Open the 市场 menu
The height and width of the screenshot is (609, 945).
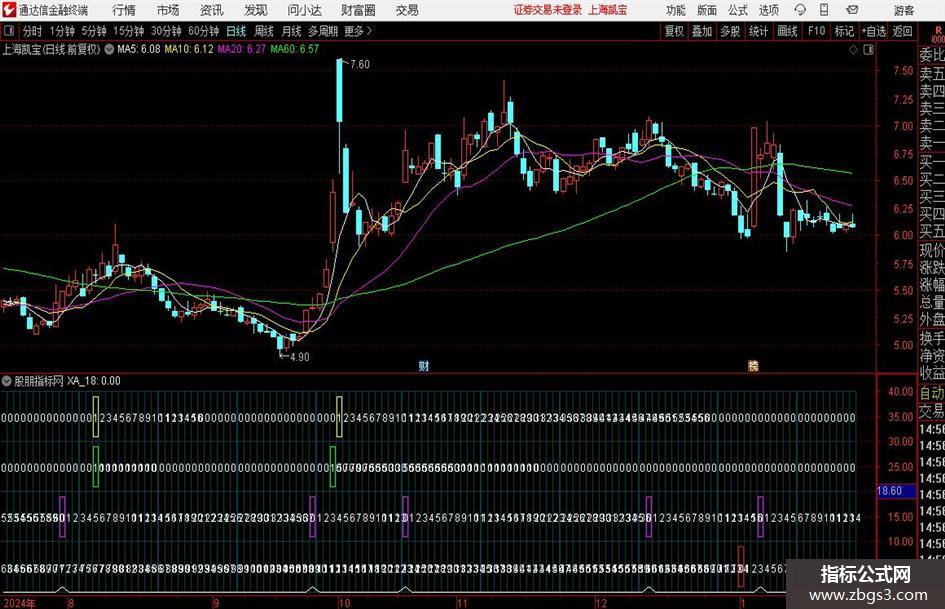pyautogui.click(x=168, y=10)
